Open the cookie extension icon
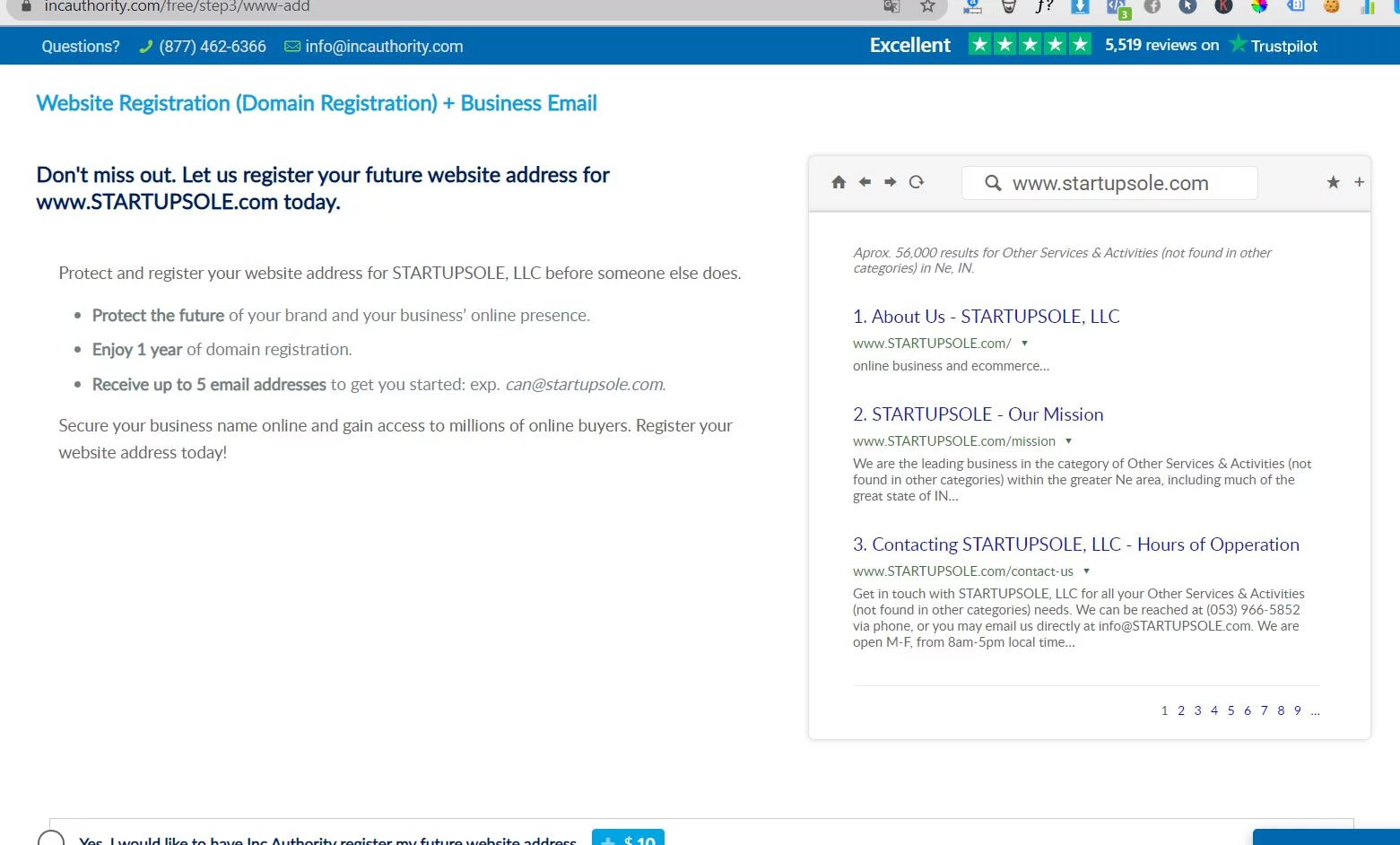 1331,6
